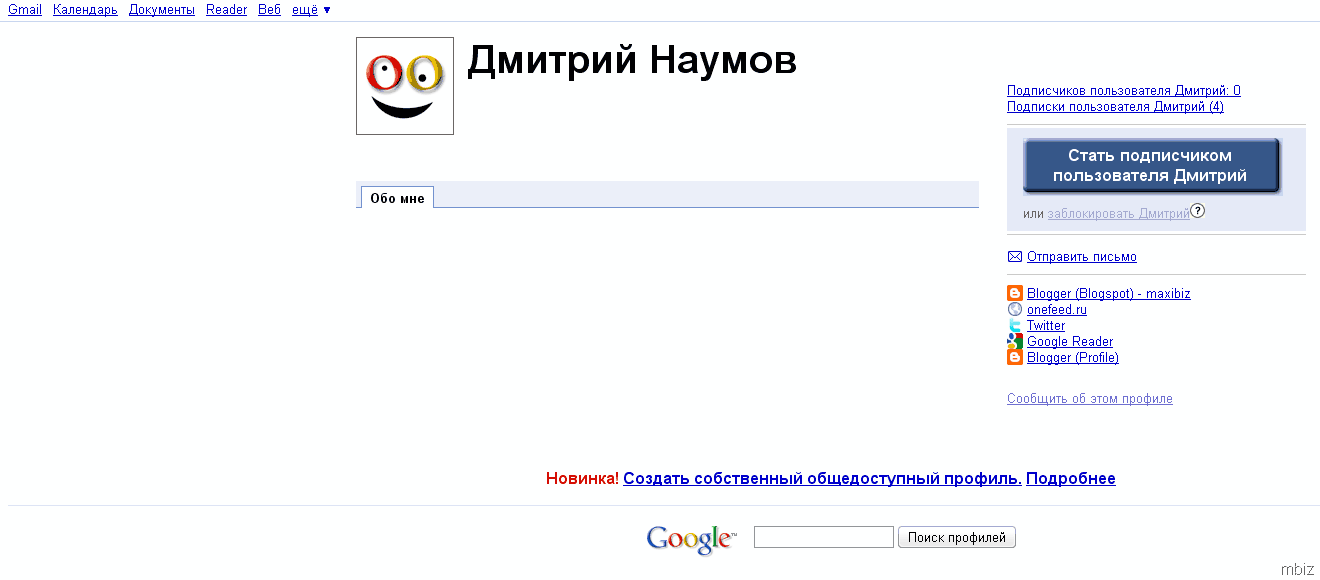
Task: Open Gmail from the top bar
Action: [x=25, y=10]
